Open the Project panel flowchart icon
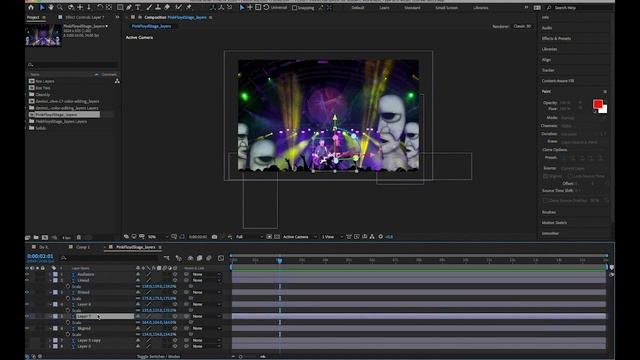 (117, 81)
